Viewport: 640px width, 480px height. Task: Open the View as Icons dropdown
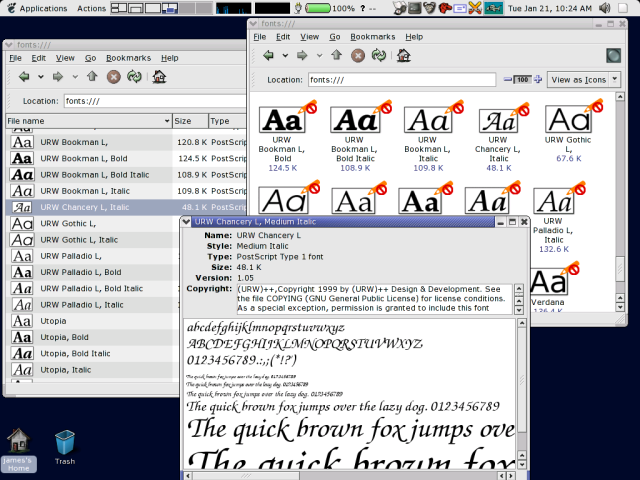(584, 80)
